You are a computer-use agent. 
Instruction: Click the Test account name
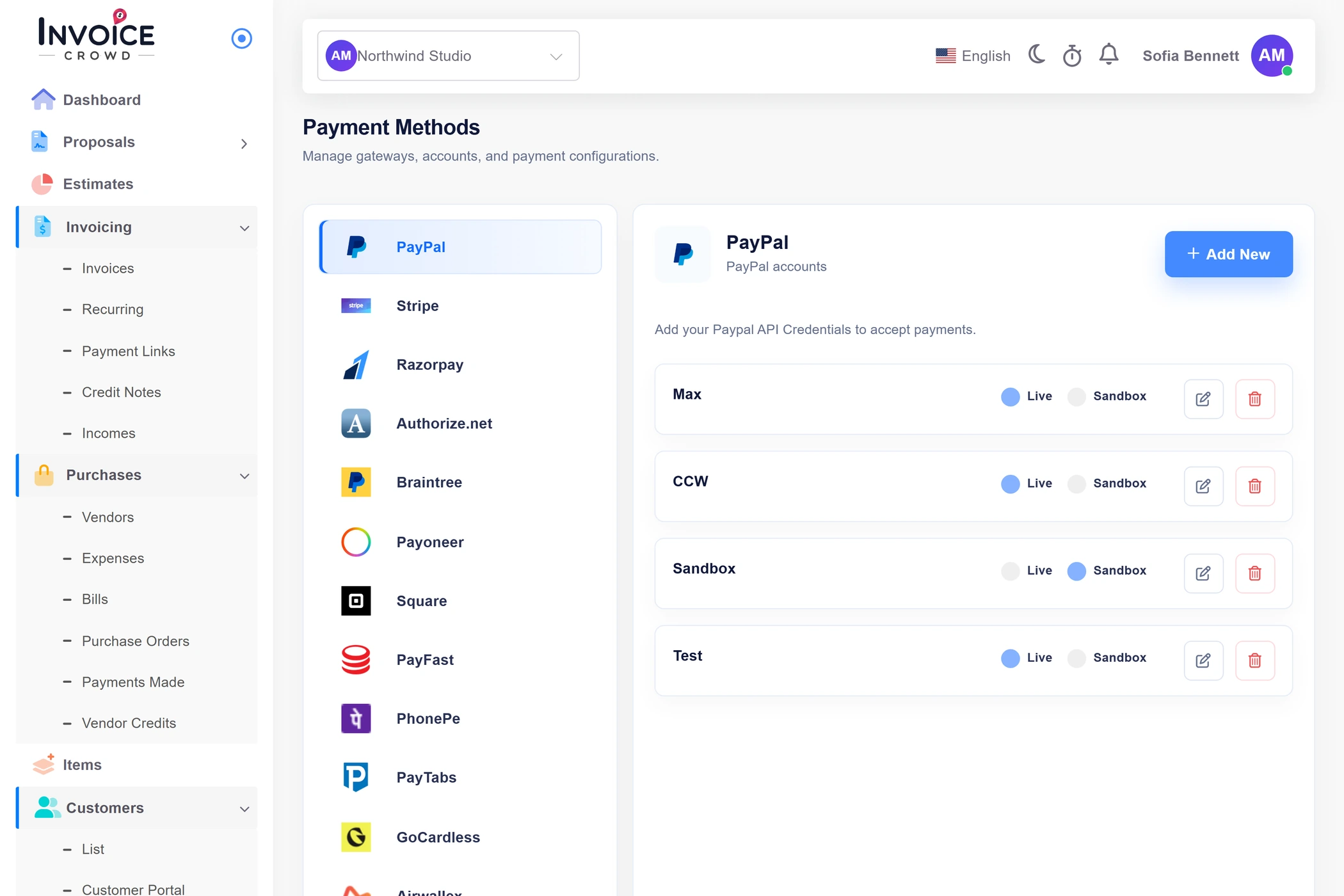click(687, 655)
